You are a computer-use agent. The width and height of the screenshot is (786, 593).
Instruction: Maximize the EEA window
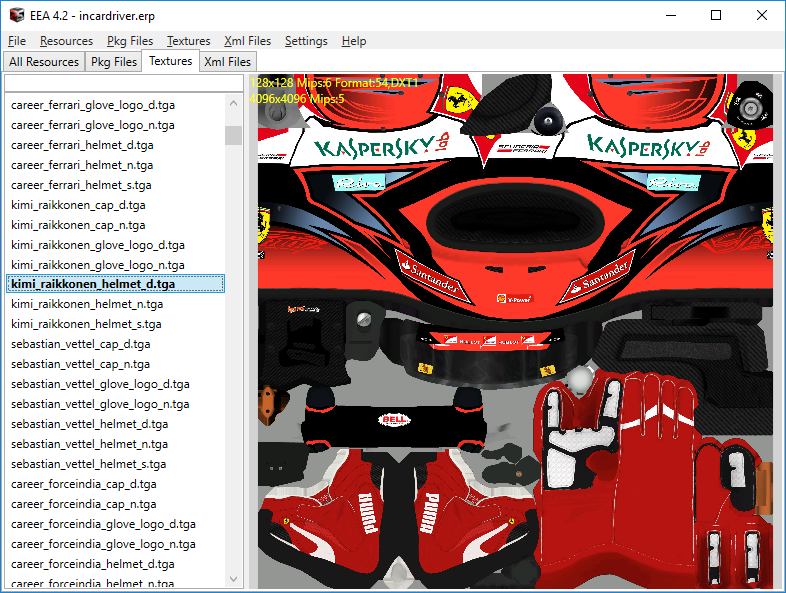tap(716, 16)
